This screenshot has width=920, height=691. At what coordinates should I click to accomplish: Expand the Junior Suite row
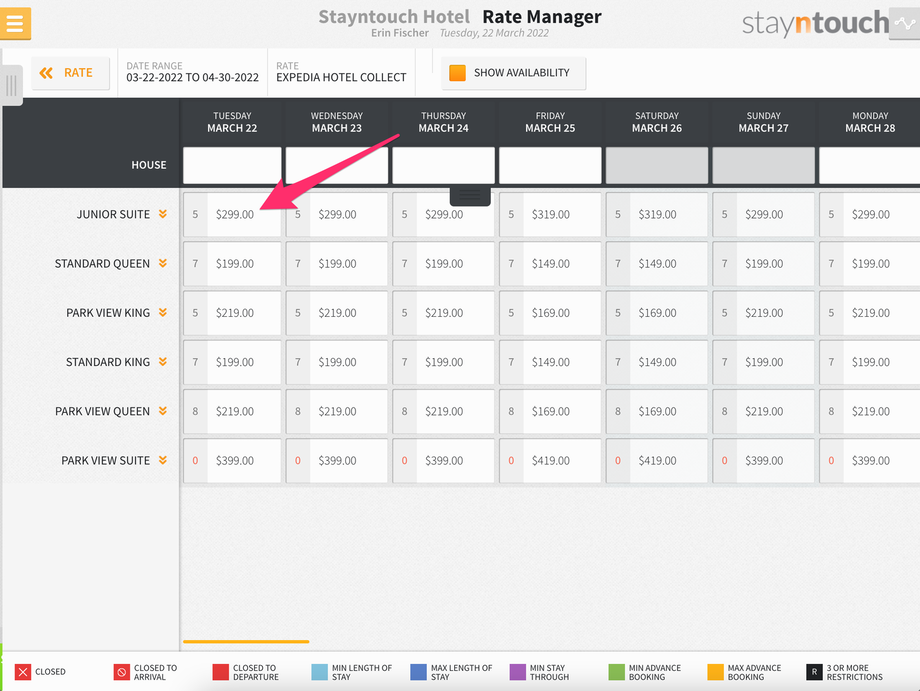click(x=163, y=214)
